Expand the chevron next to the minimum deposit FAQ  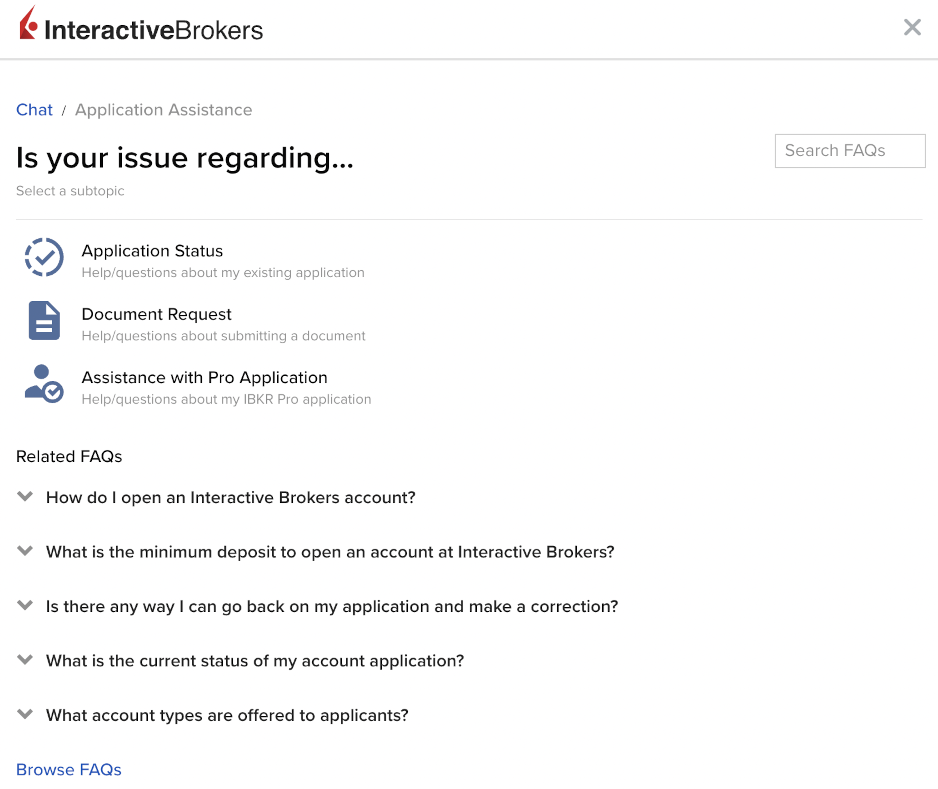click(x=26, y=551)
